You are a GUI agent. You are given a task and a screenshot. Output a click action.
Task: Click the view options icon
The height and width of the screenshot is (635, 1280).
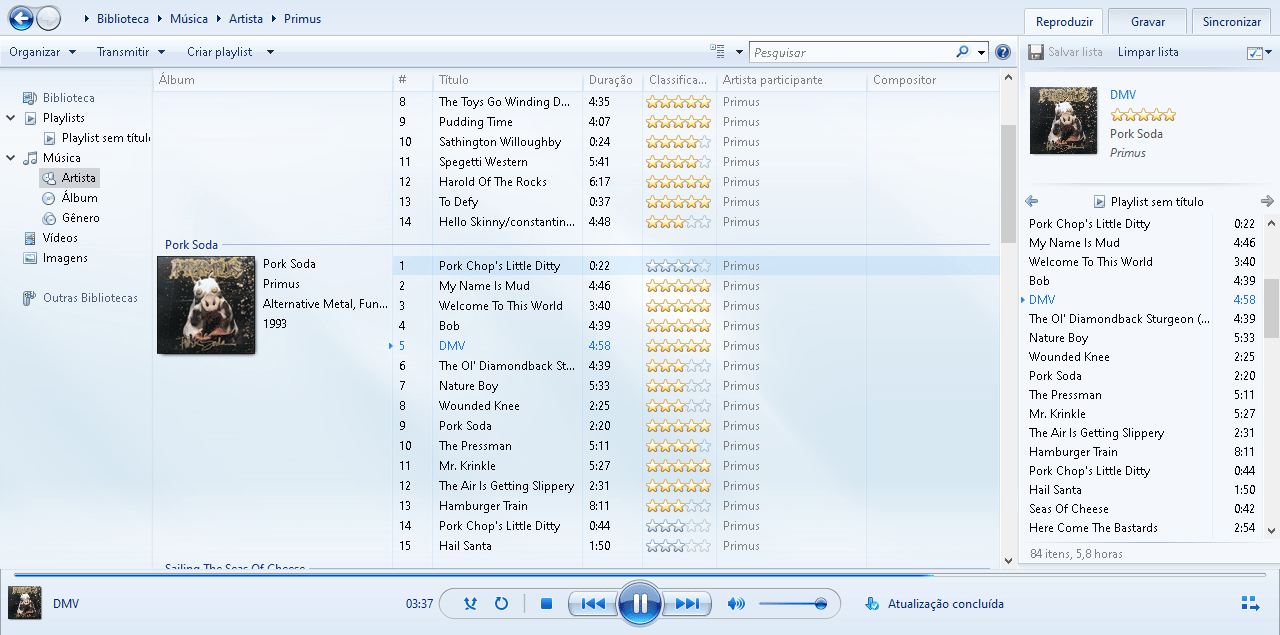click(x=717, y=52)
